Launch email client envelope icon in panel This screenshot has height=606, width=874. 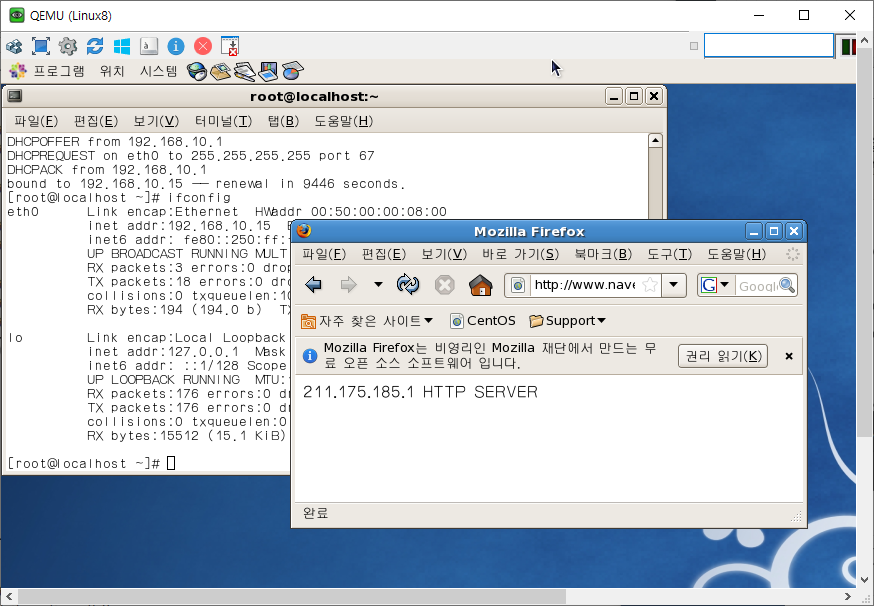221,71
